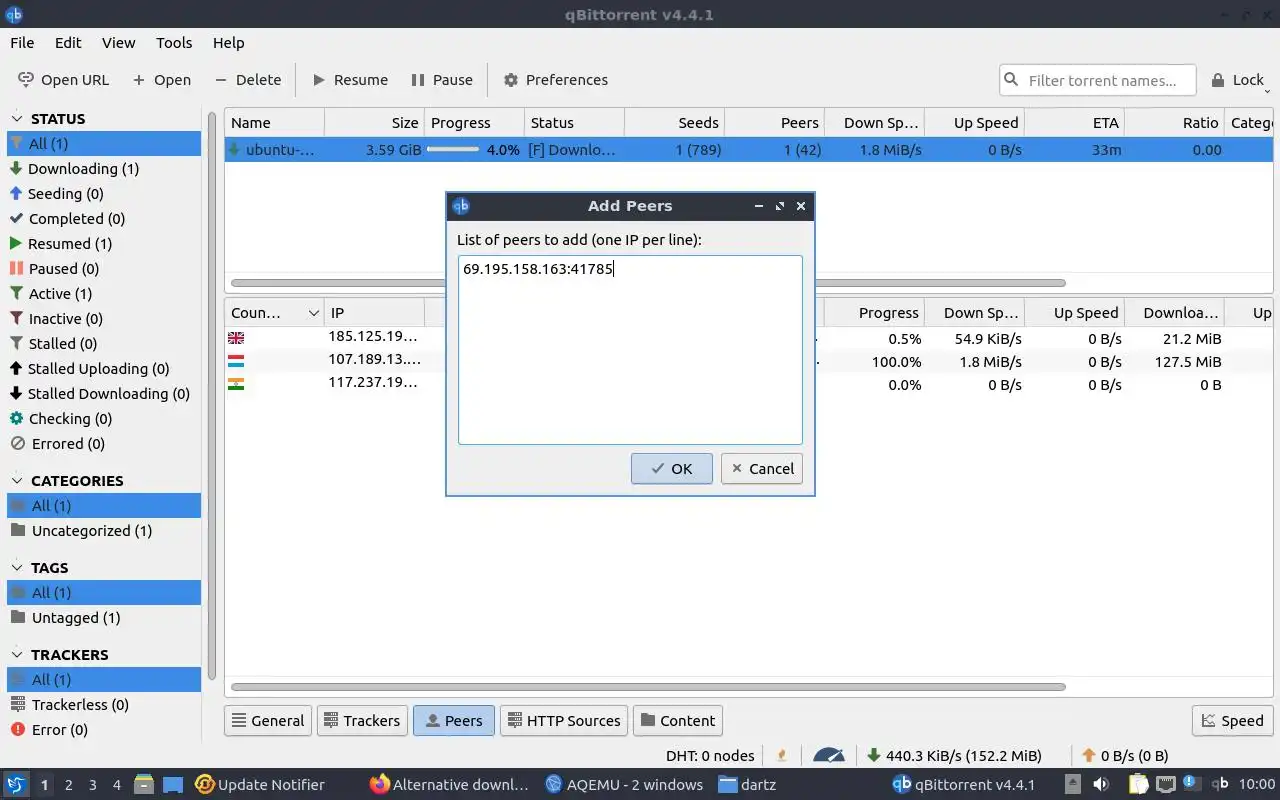
Task: Collapse the STATUS section in sidebar
Action: (16, 118)
